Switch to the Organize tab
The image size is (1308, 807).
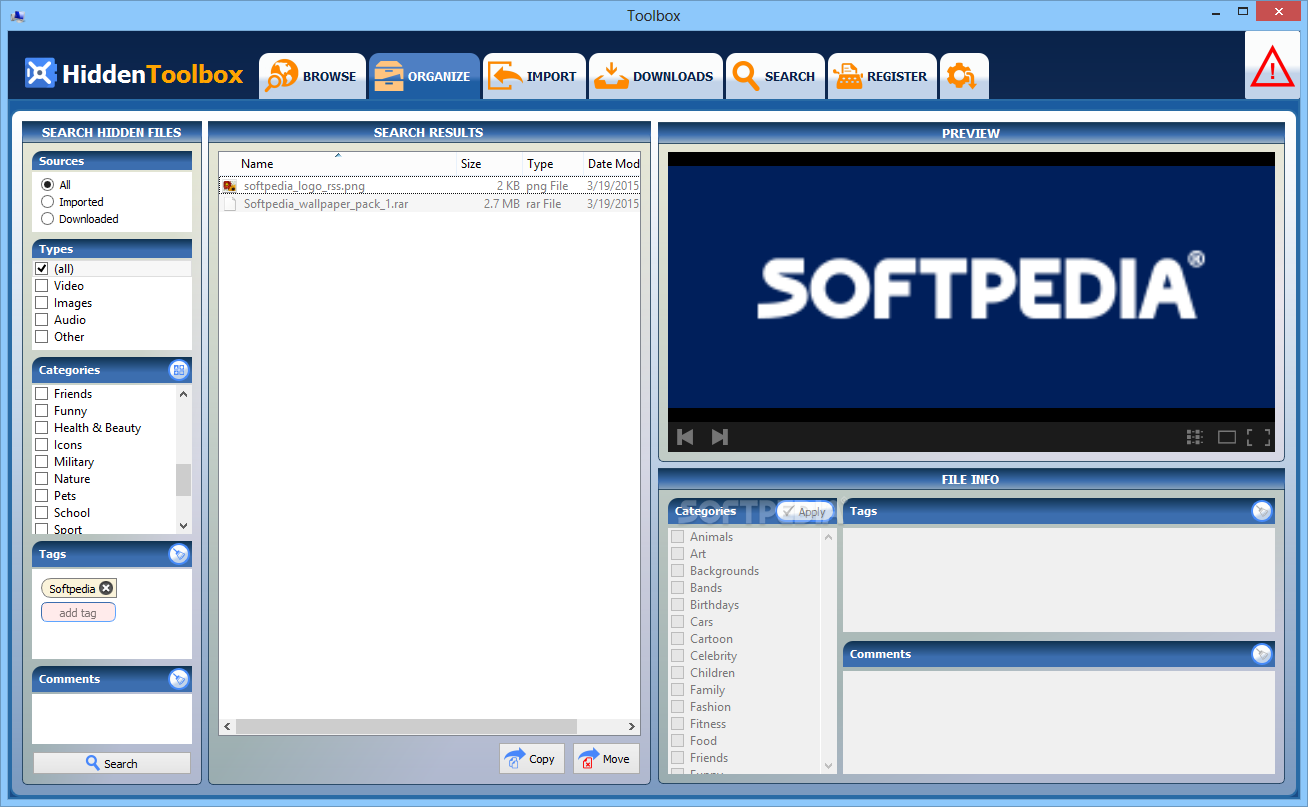[424, 76]
